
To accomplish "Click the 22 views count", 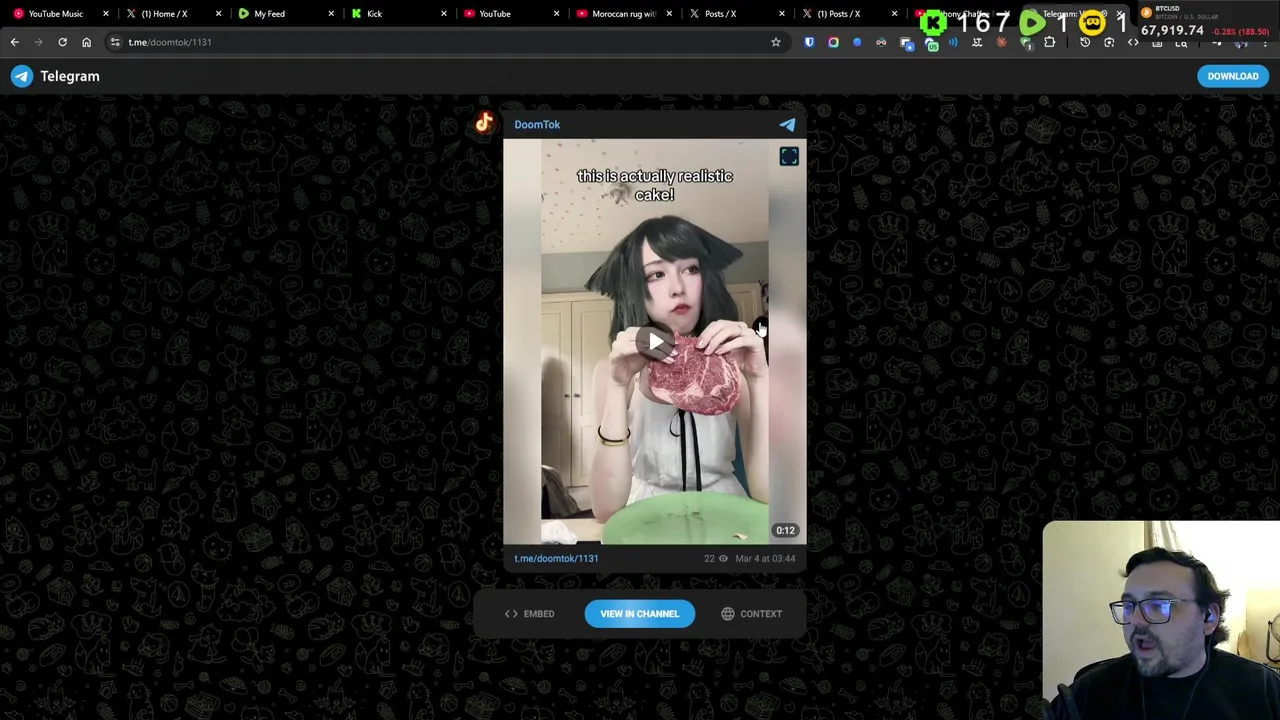I will pyautogui.click(x=716, y=559).
